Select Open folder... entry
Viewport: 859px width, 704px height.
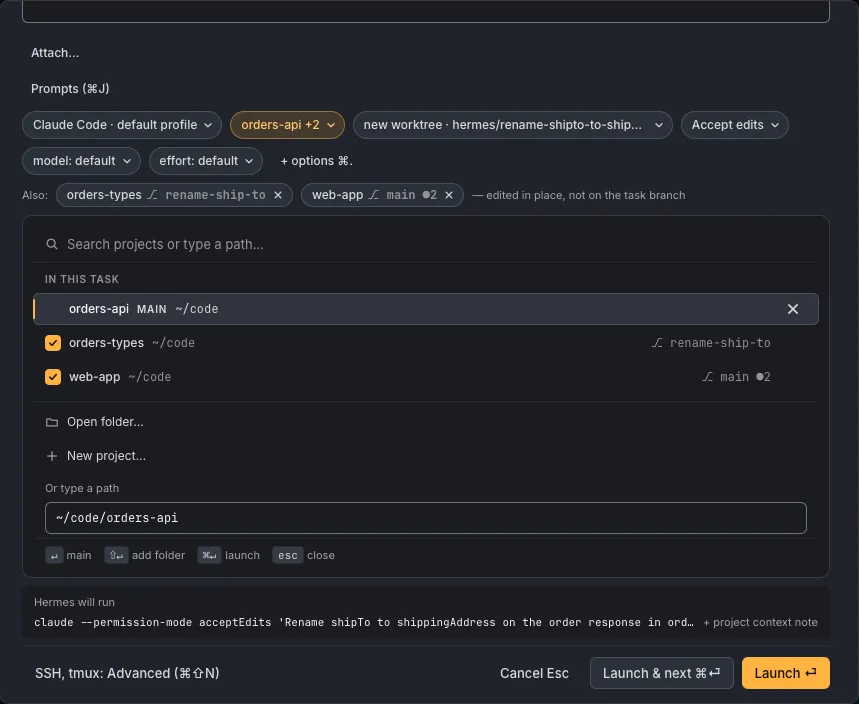426,422
